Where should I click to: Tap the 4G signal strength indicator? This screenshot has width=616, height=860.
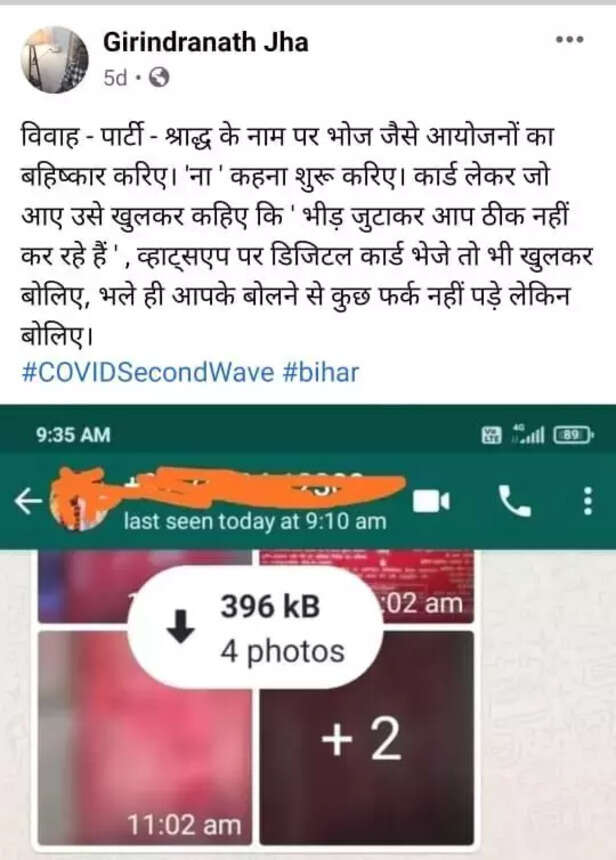[528, 433]
